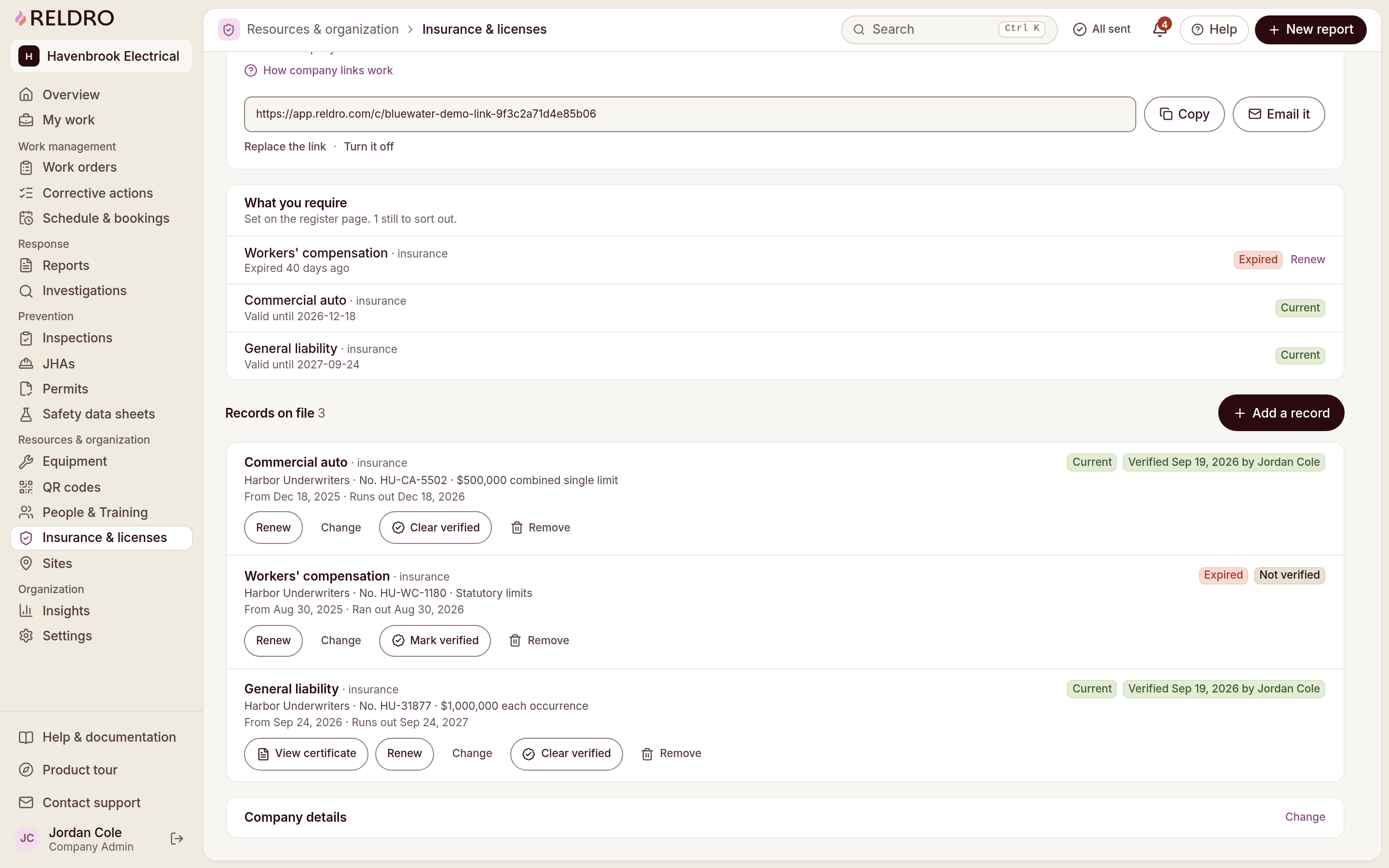
Task: Click the RELDRO logo
Action: click(x=64, y=18)
